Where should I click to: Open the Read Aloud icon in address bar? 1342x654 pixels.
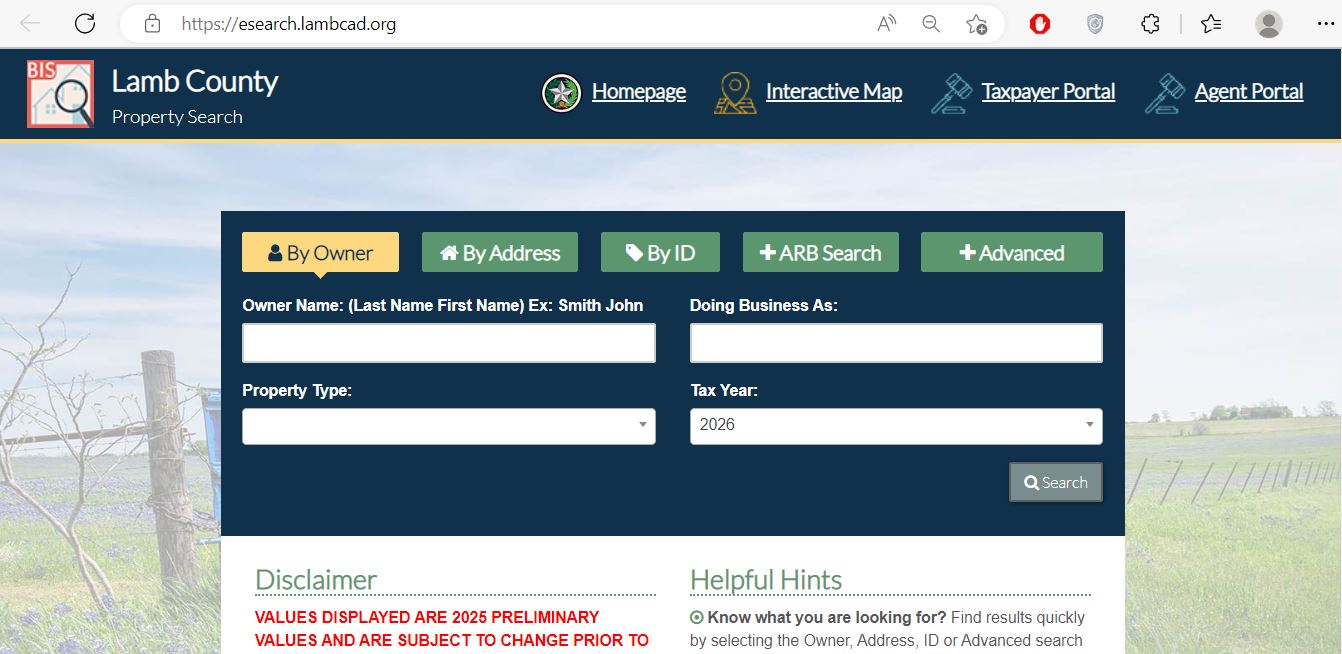pyautogui.click(x=886, y=24)
